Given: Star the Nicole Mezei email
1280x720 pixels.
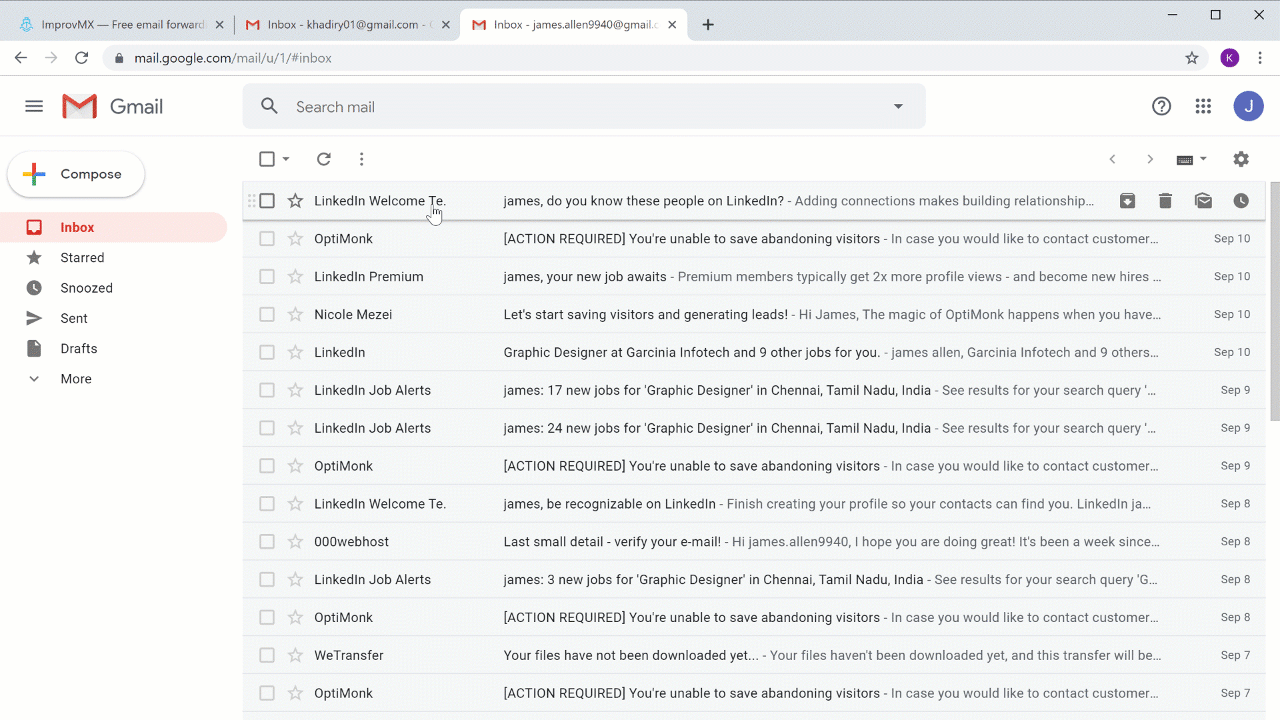Looking at the screenshot, I should (295, 314).
